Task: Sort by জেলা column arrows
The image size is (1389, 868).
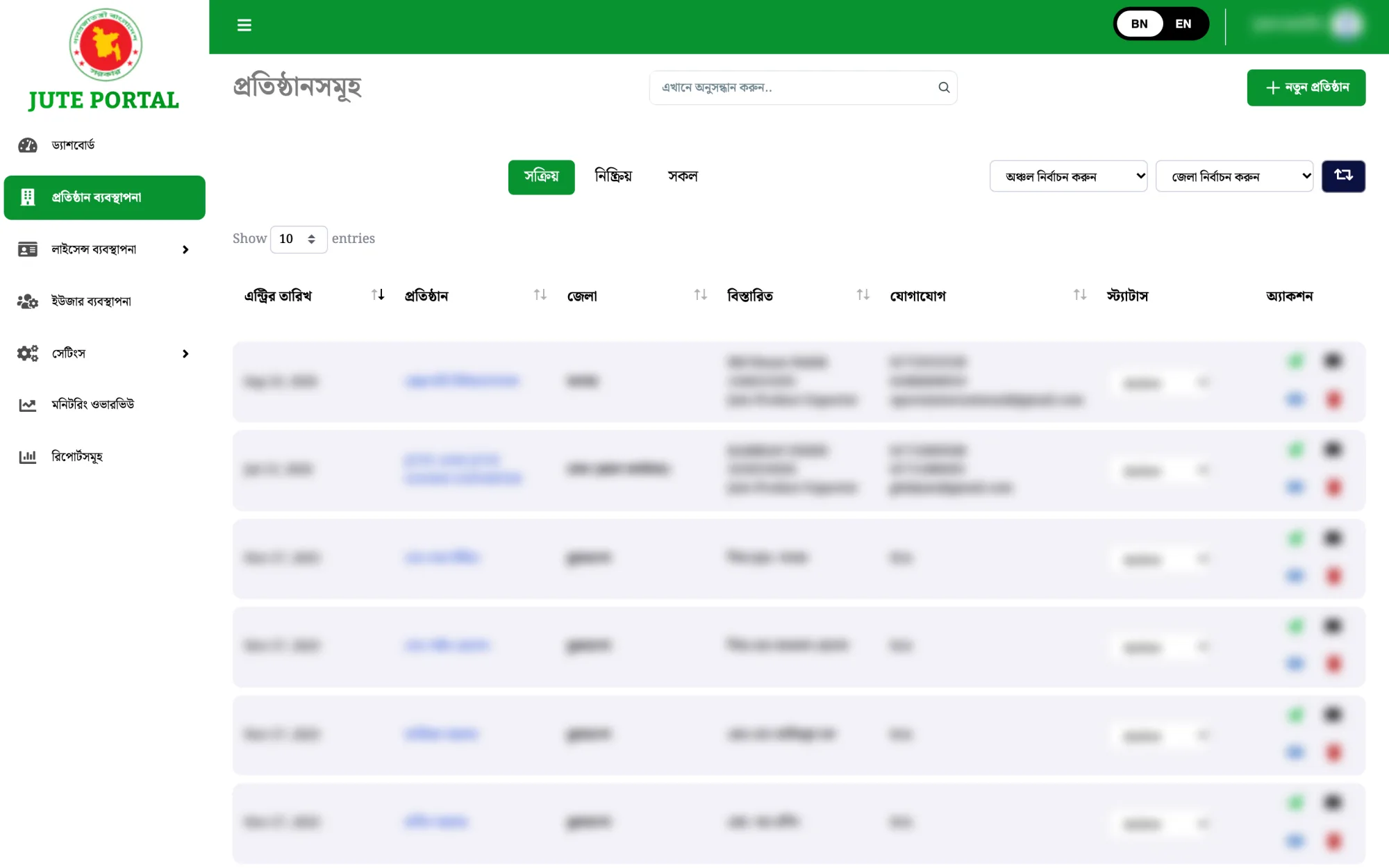Action: (x=701, y=295)
